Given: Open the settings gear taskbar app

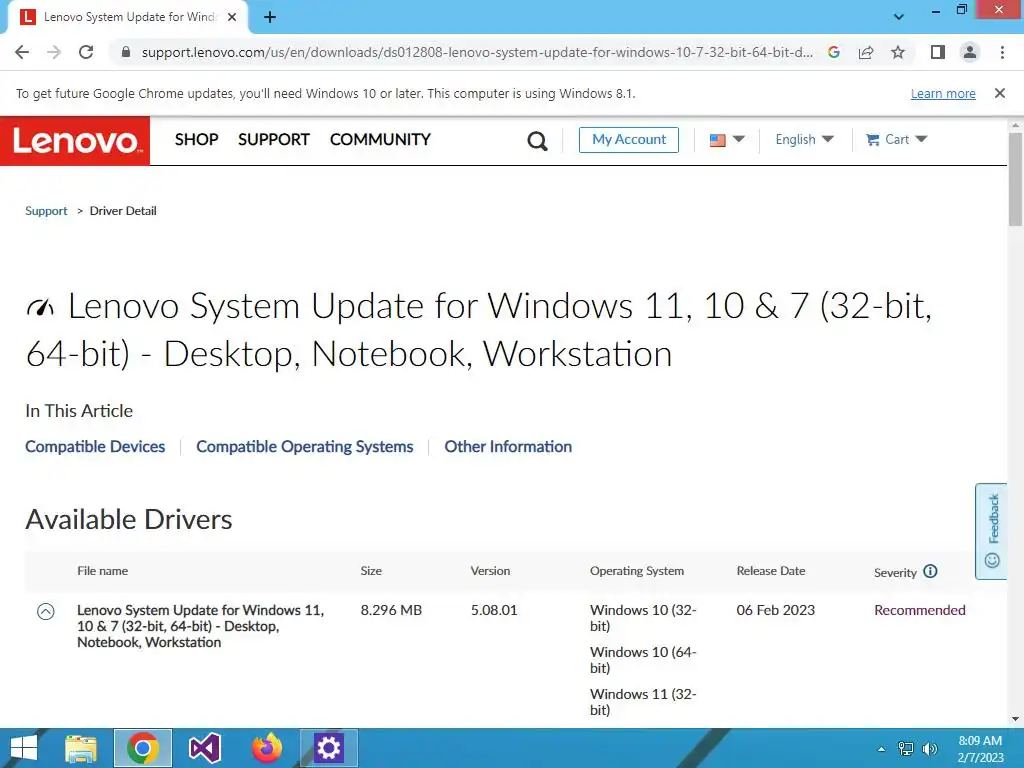Looking at the screenshot, I should pos(328,748).
